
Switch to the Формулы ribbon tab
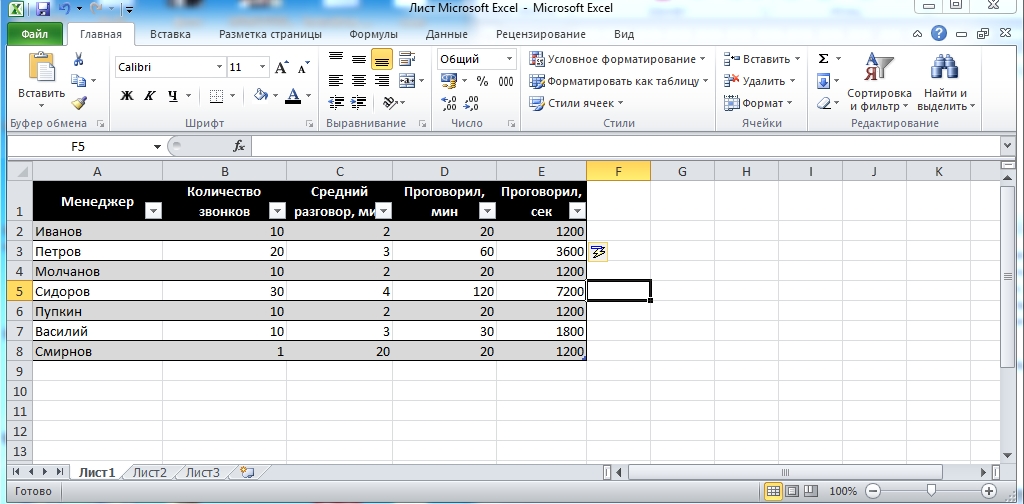(374, 34)
